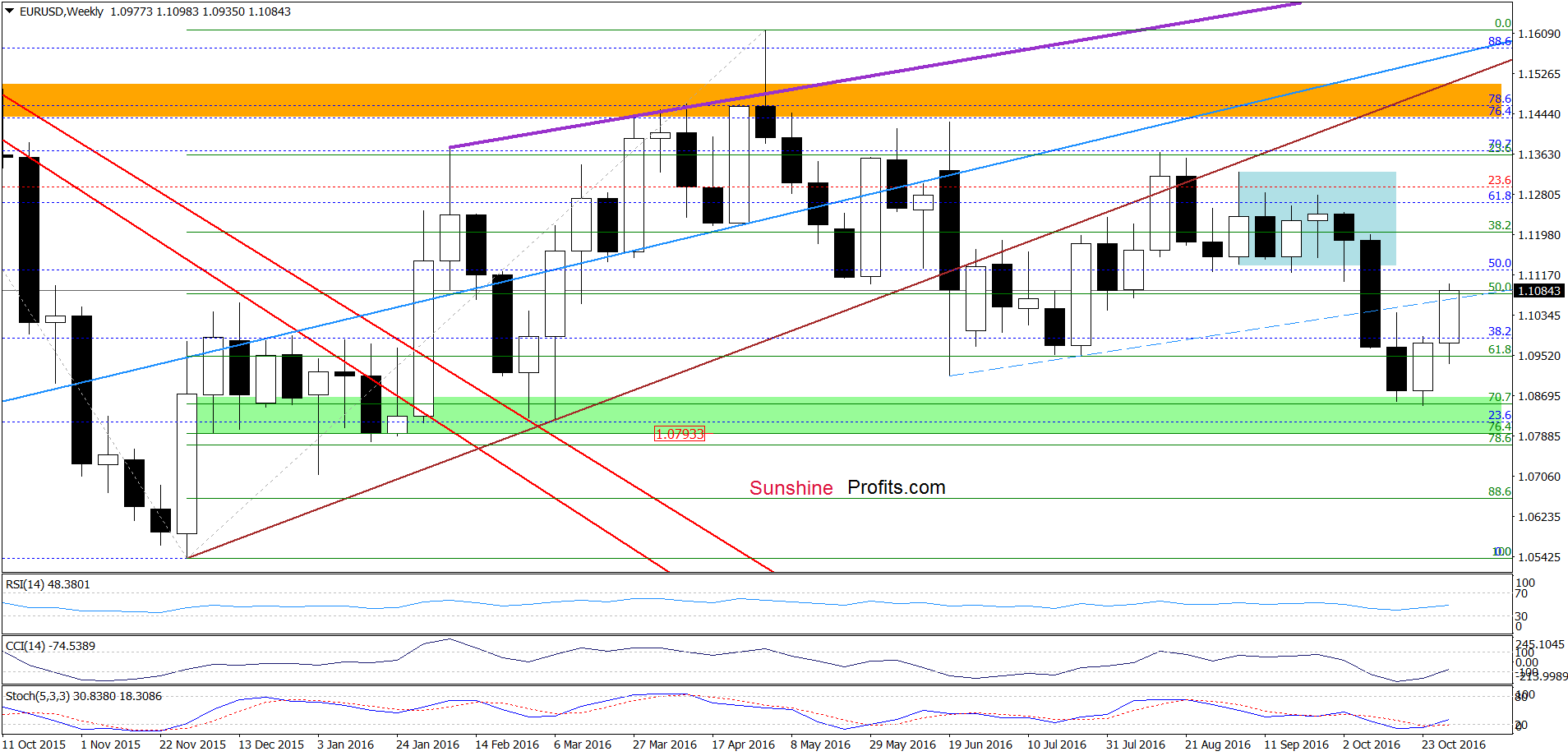Click the 8 May 2016 date label
Viewport: 1568px width, 756px height.
click(x=820, y=744)
